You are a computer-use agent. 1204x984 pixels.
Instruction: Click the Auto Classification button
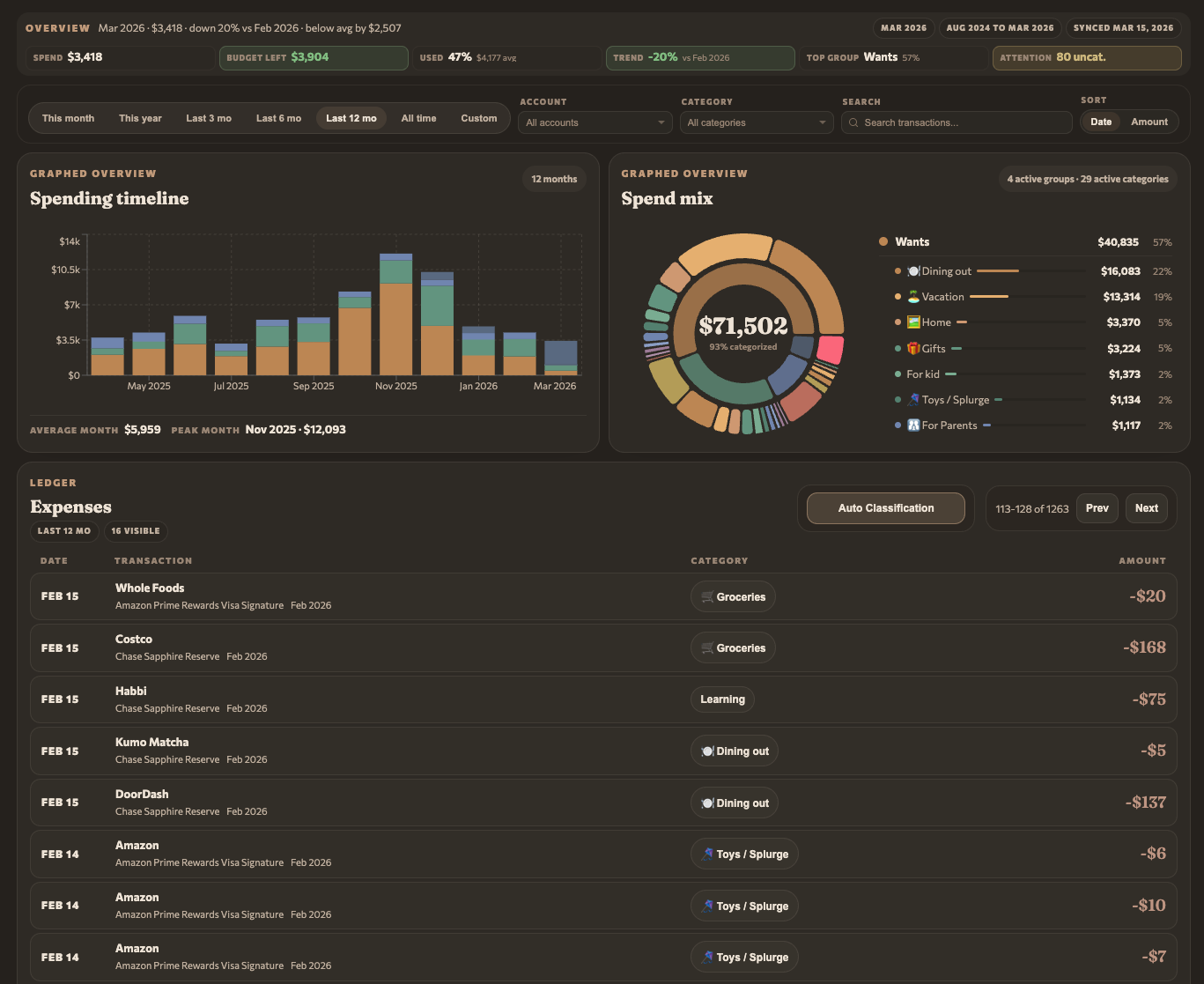pos(886,507)
